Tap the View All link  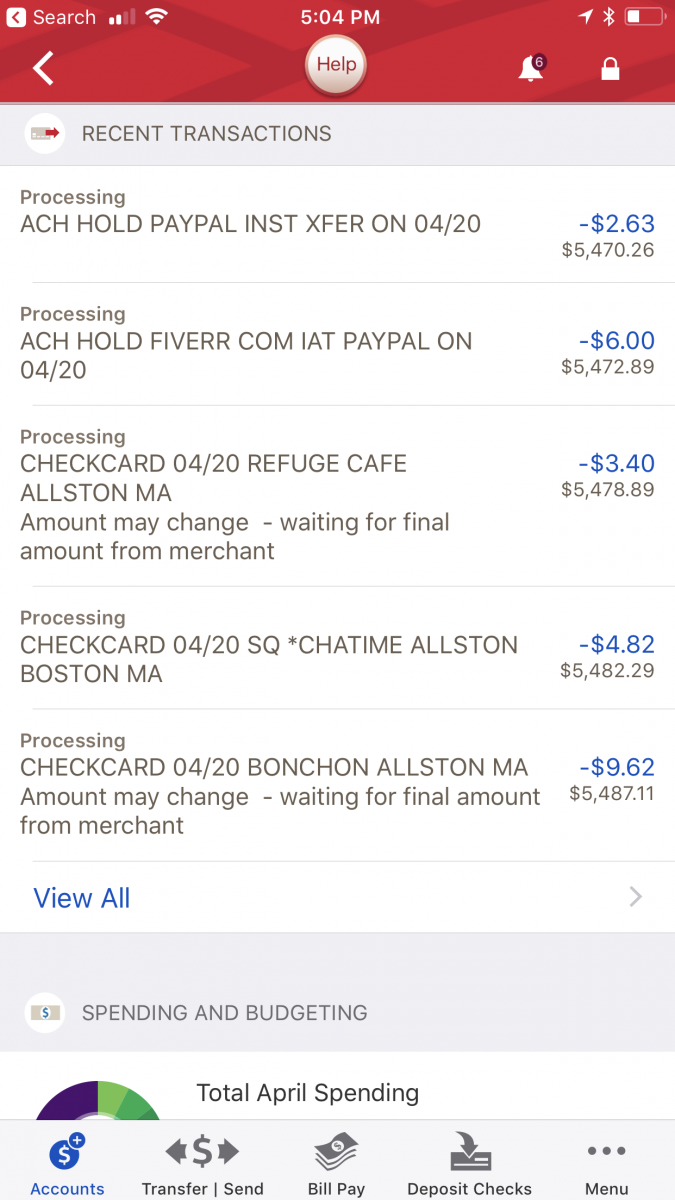[x=82, y=898]
